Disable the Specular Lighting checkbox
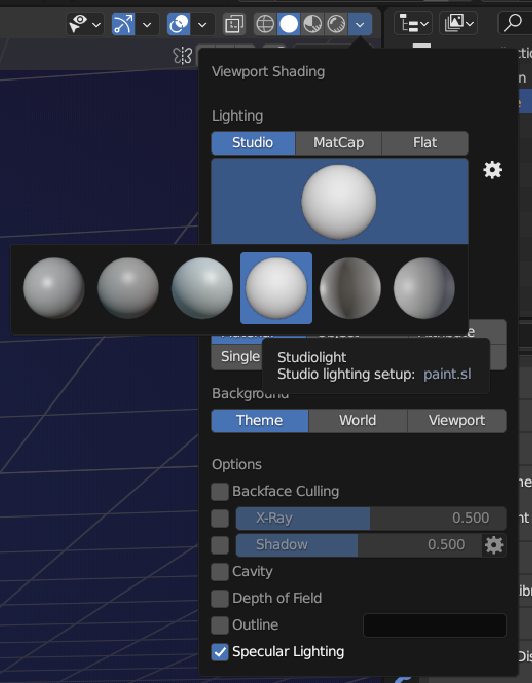Image resolution: width=532 pixels, height=683 pixels. click(x=220, y=652)
